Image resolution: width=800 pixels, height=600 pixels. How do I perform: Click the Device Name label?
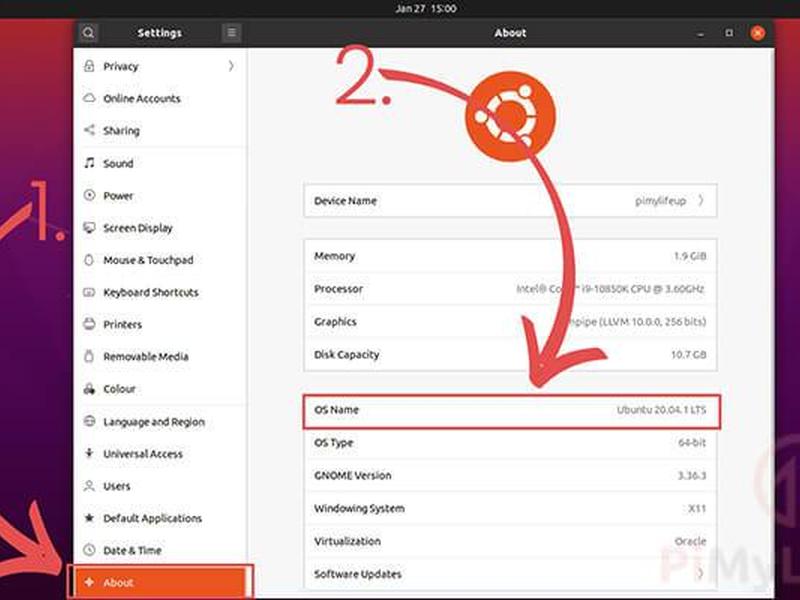point(345,201)
